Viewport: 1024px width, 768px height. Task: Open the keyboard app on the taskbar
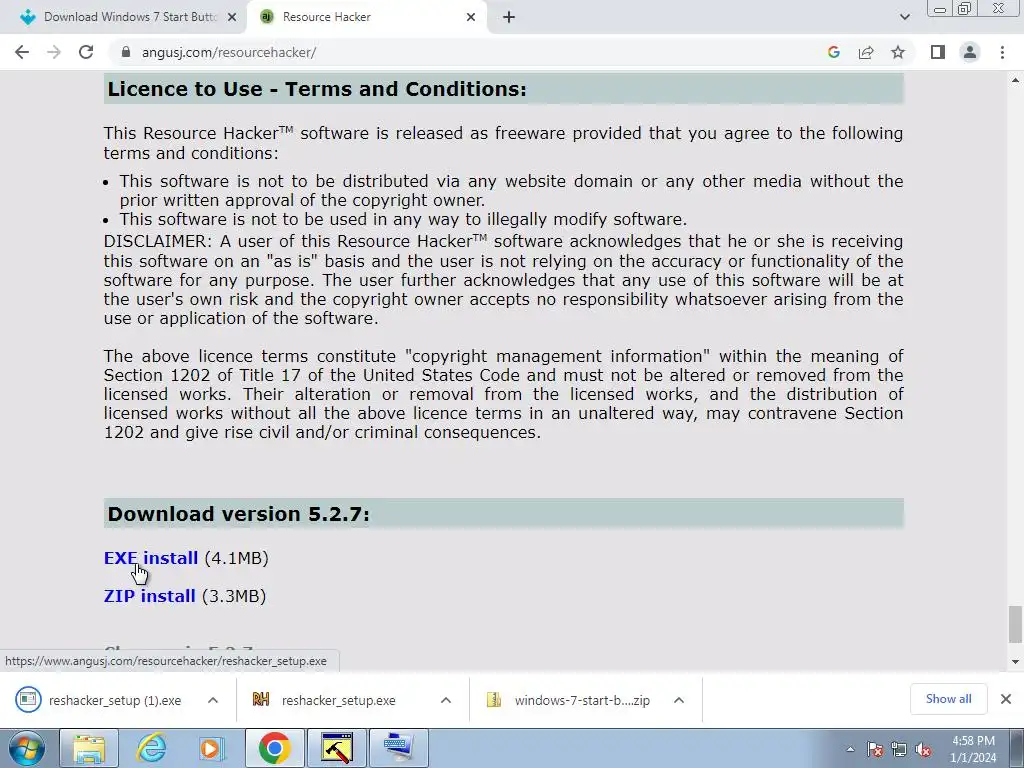click(x=398, y=748)
